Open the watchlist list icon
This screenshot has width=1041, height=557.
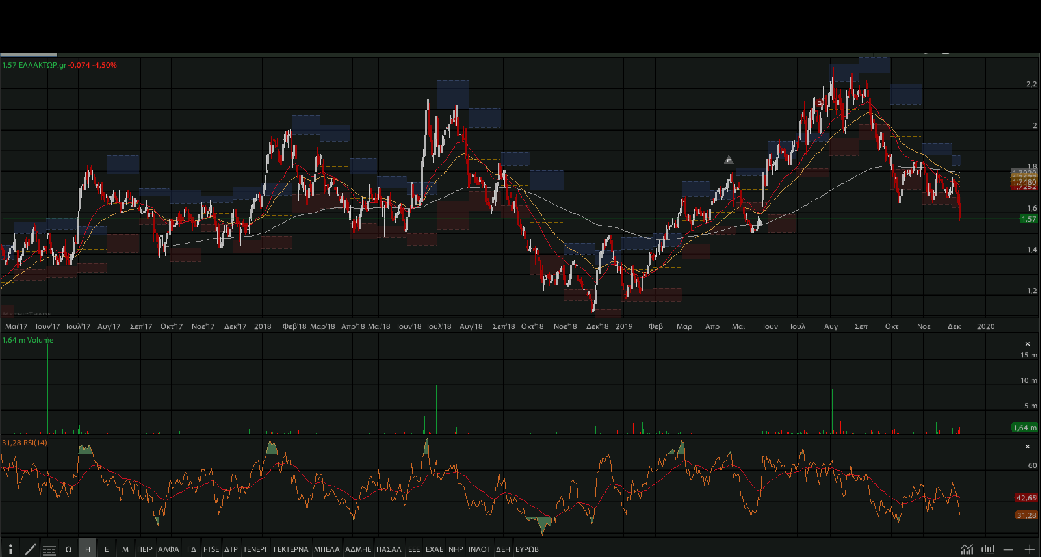click(49, 549)
